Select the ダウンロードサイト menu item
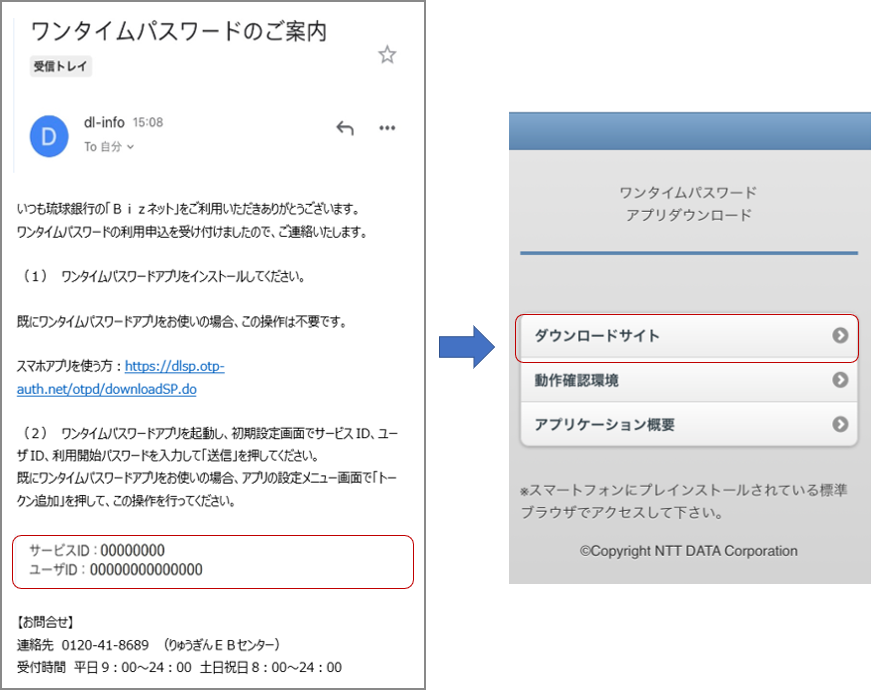888x690 pixels. (597, 336)
